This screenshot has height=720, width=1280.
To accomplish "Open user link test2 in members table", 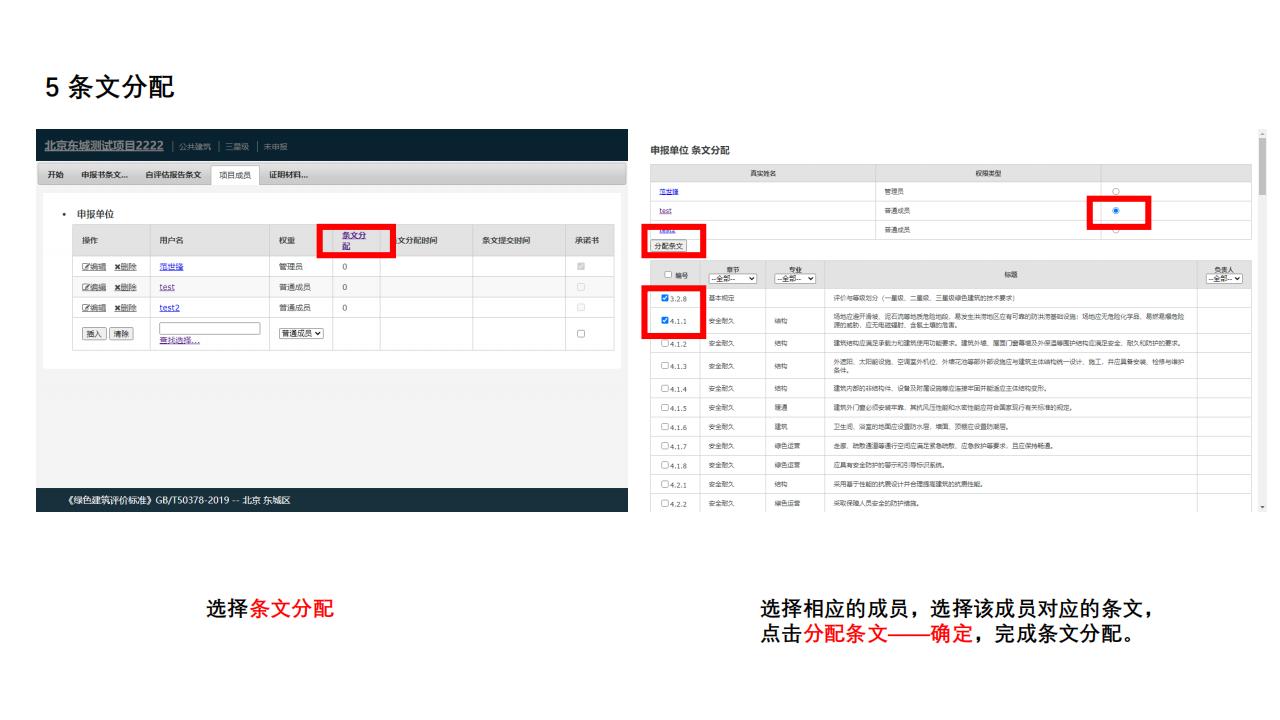I will pos(169,307).
